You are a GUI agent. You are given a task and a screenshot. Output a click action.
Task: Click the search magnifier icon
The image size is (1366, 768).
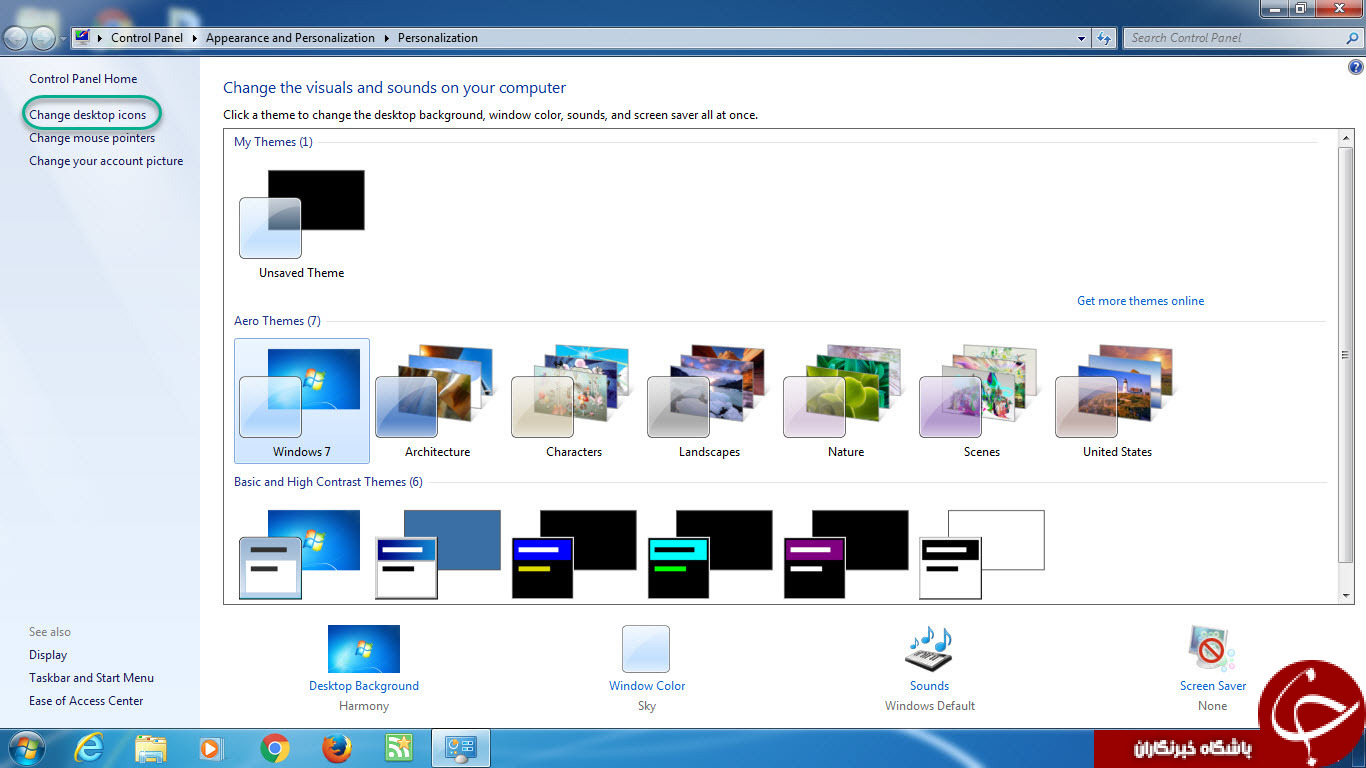[x=1352, y=38]
